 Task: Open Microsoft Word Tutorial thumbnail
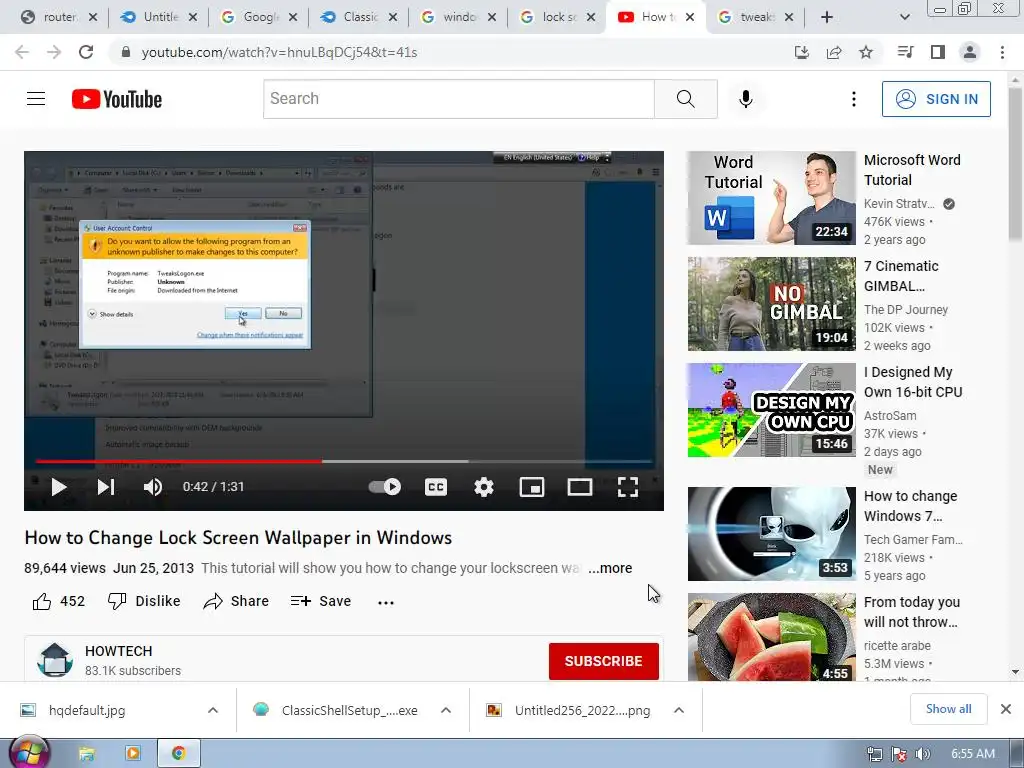(771, 198)
